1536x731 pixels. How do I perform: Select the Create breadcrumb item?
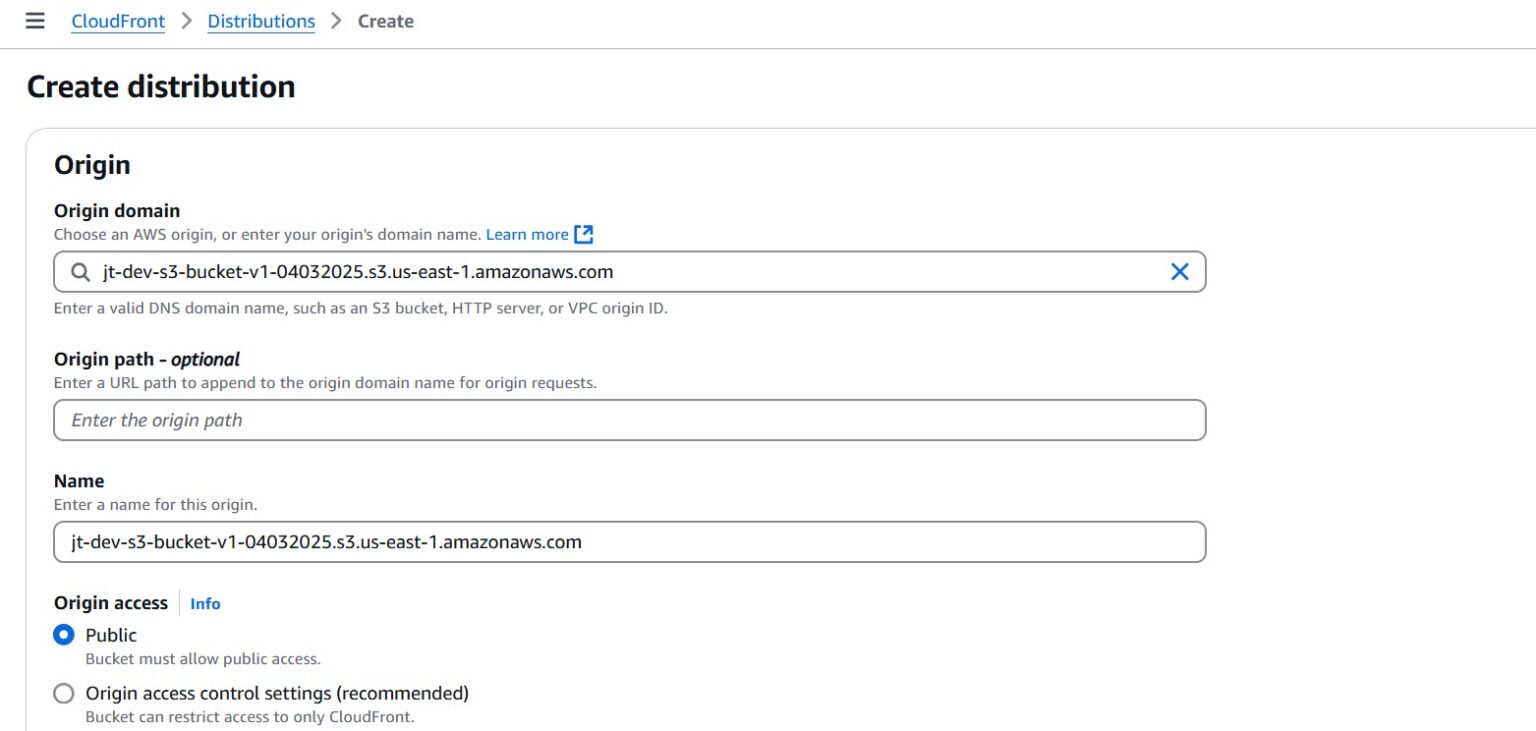386,20
